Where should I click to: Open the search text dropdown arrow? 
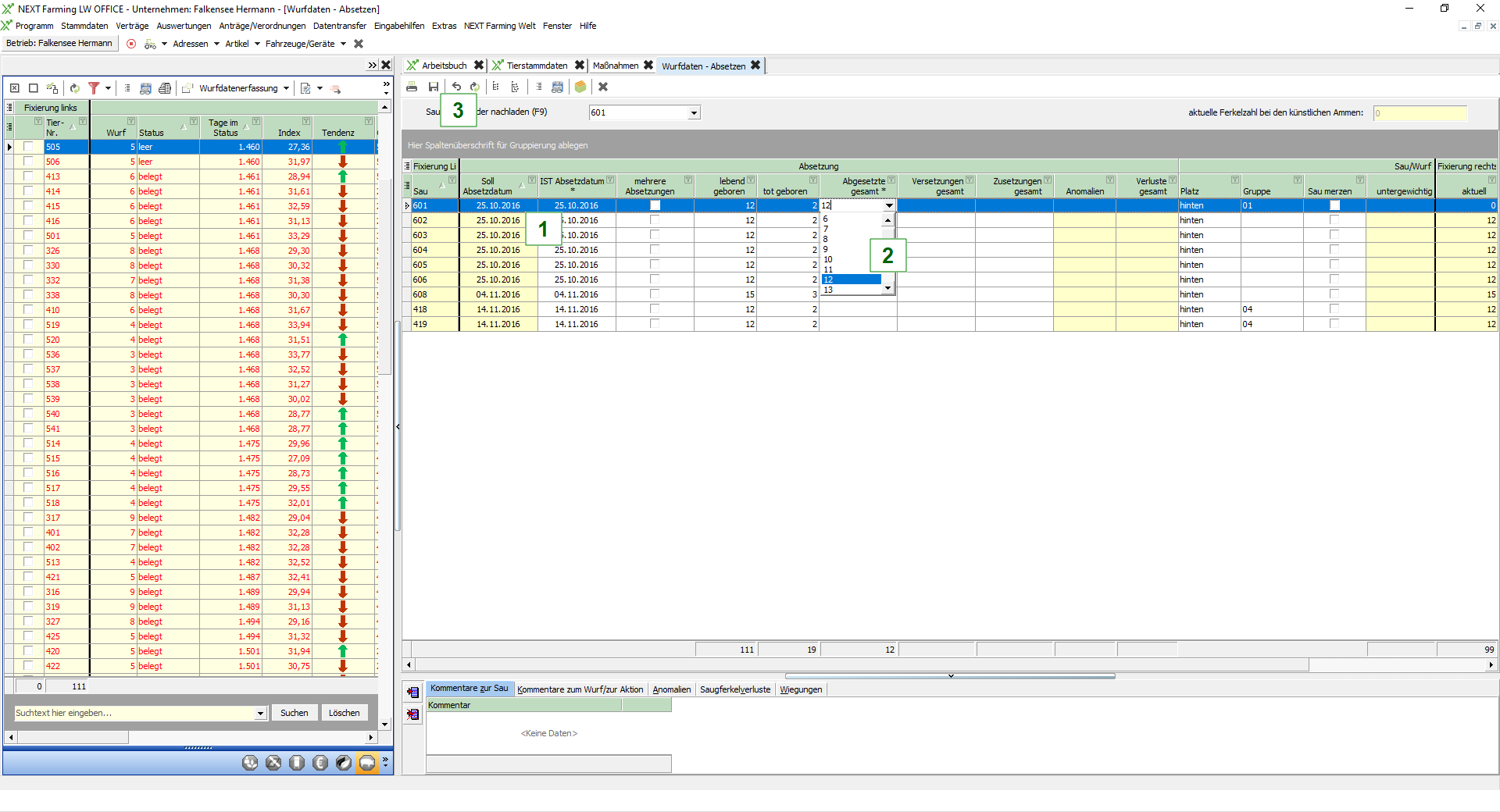coord(260,713)
